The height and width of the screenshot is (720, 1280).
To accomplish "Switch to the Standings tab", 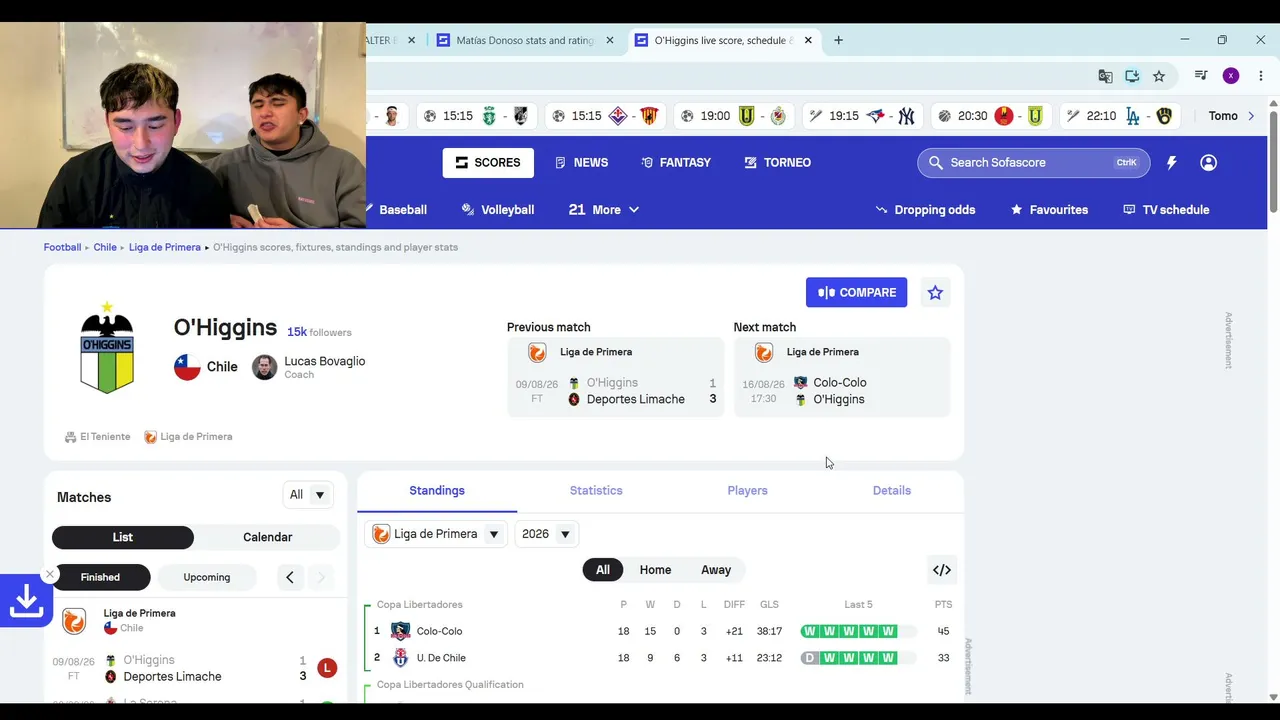I will pyautogui.click(x=437, y=491).
